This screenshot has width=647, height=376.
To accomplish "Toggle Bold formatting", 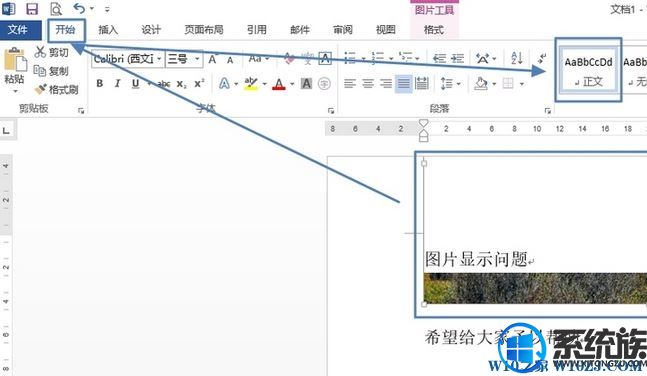I will click(99, 84).
